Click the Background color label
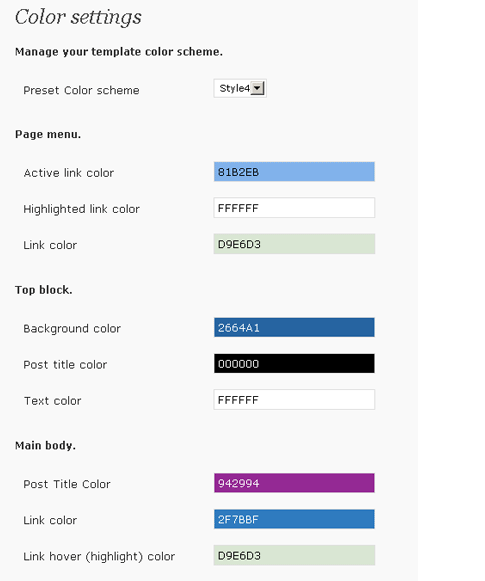The image size is (485, 581). (72, 329)
